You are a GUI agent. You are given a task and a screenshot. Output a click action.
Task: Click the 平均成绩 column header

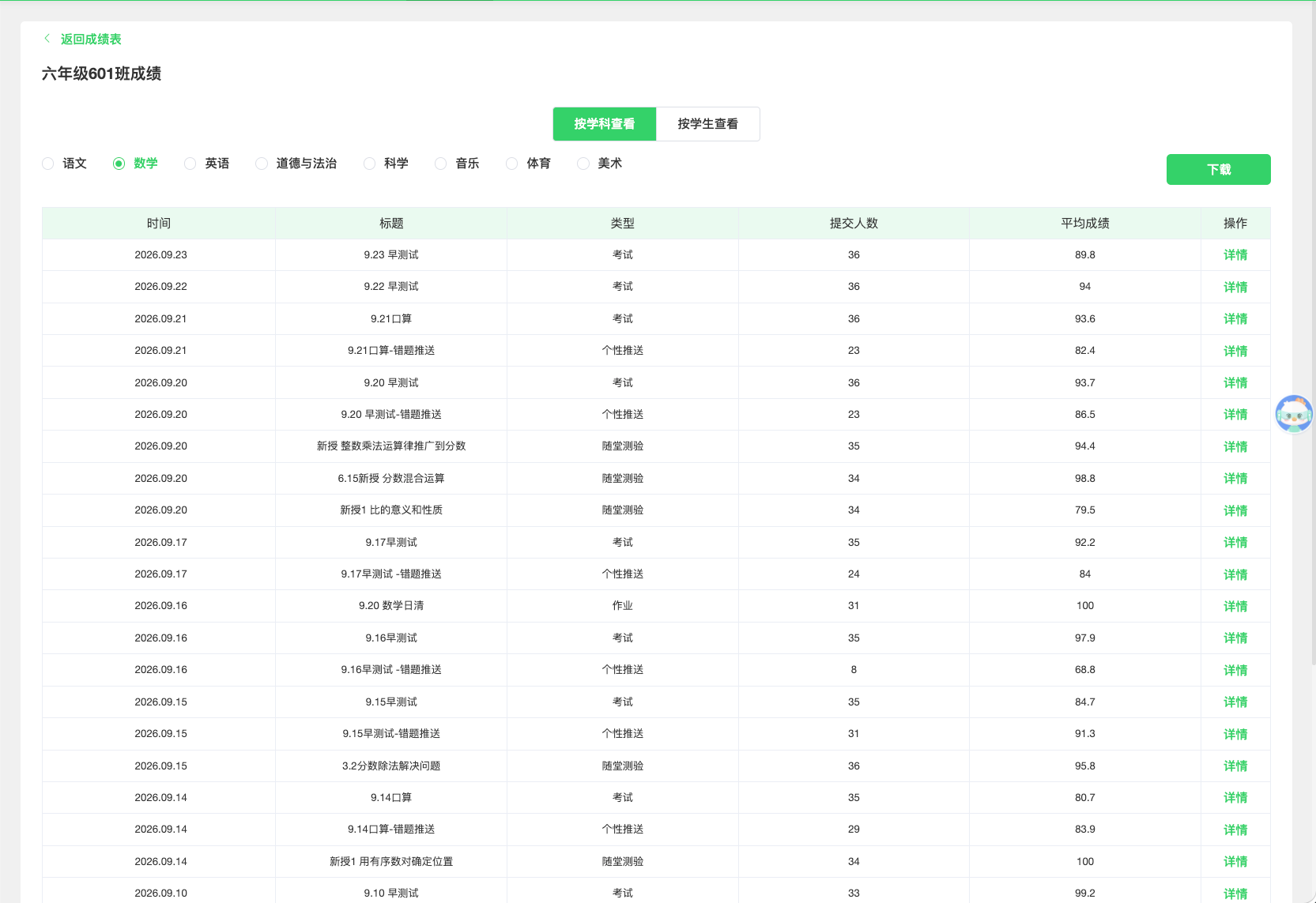[1085, 224]
